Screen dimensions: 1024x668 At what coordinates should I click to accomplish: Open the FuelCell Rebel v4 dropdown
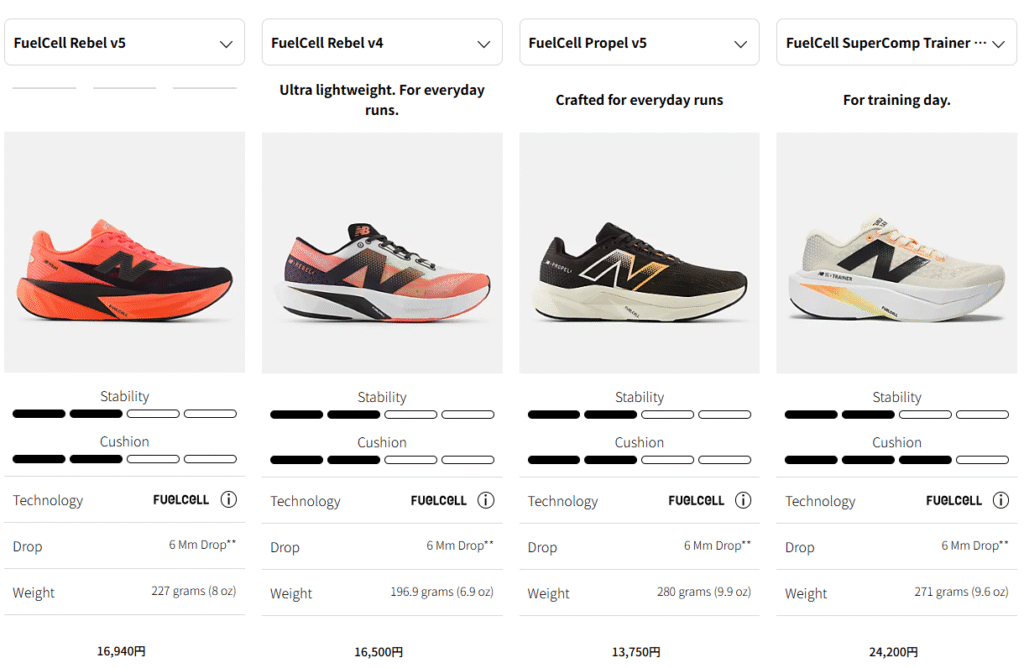point(382,43)
